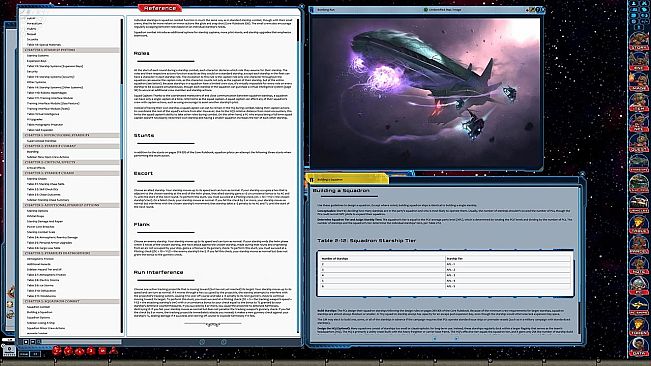Open the Tables sidebar button
The height and width of the screenshot is (366, 651).
[639, 224]
